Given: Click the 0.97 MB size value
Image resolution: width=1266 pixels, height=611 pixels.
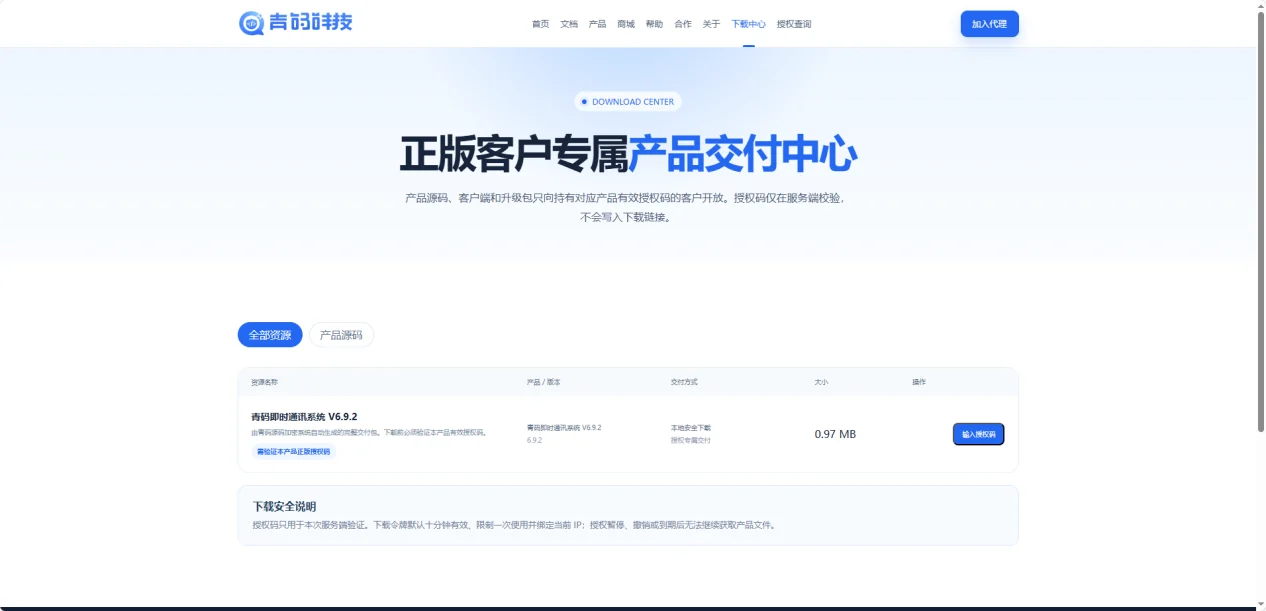Looking at the screenshot, I should click(x=835, y=434).
